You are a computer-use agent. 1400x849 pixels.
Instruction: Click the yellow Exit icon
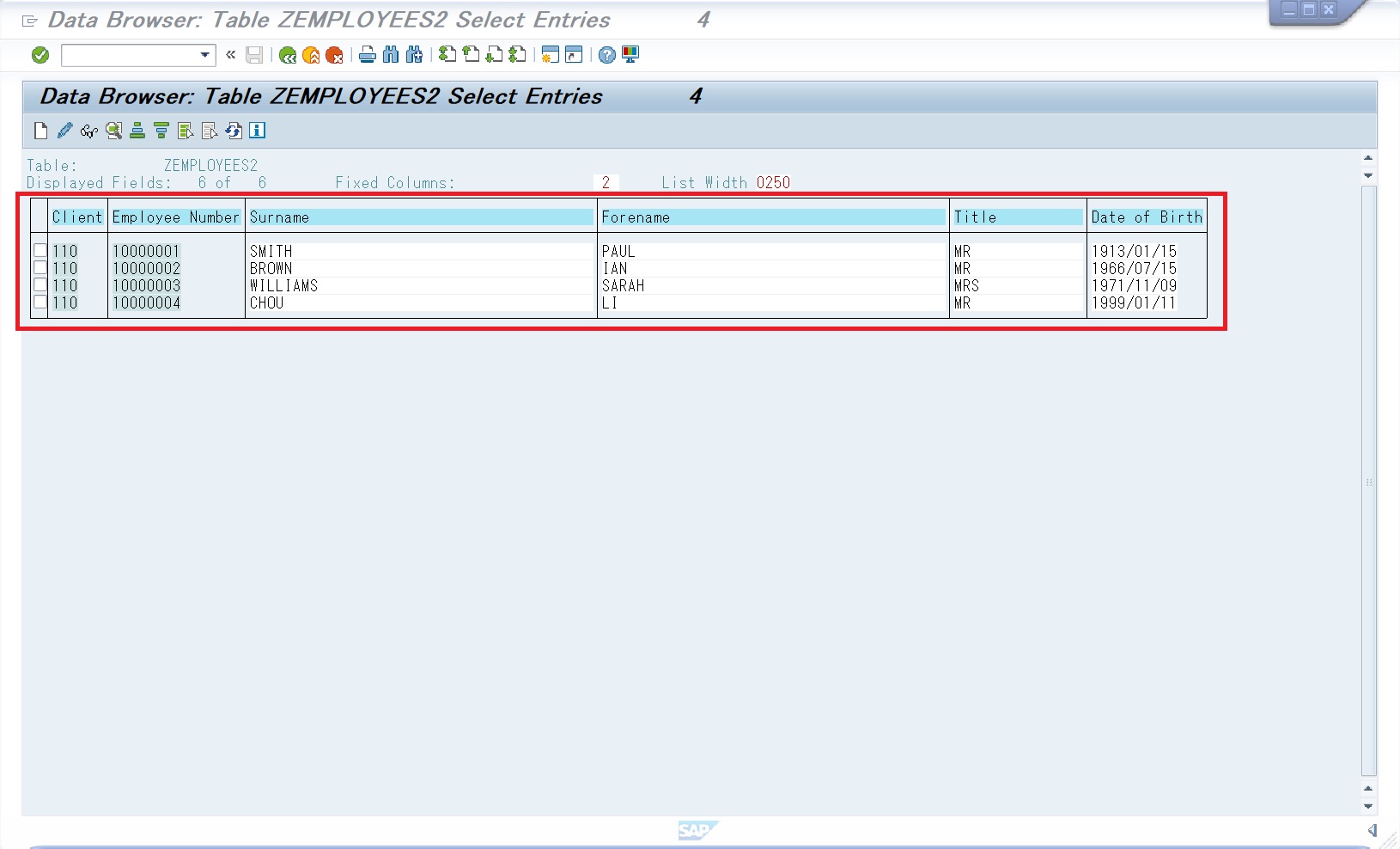pyautogui.click(x=311, y=55)
